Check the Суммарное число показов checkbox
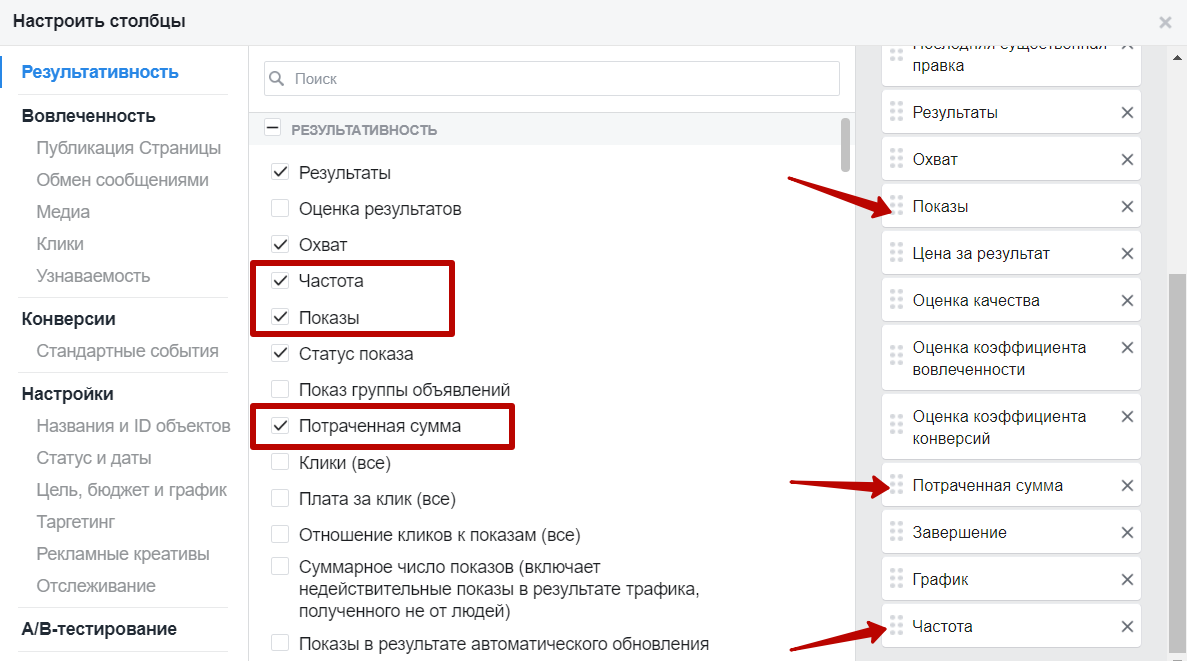 pyautogui.click(x=280, y=566)
